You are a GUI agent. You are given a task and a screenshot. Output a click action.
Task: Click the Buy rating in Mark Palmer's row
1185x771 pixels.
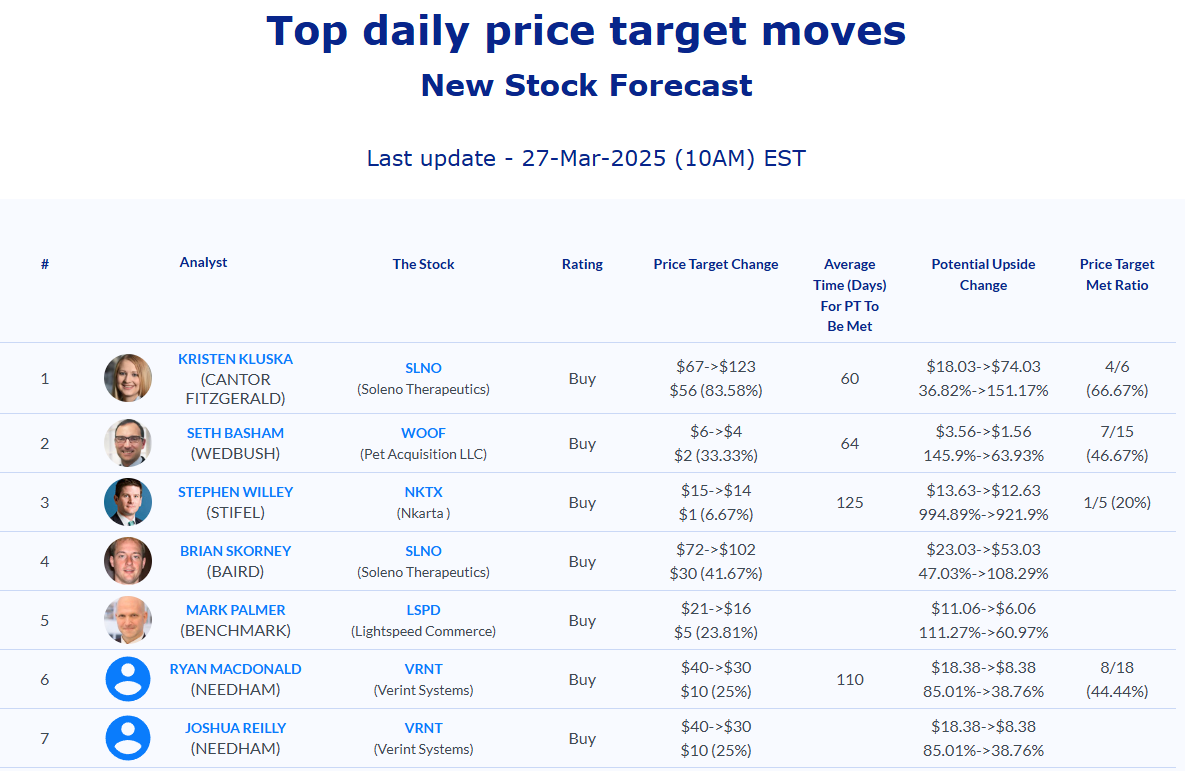pos(582,621)
